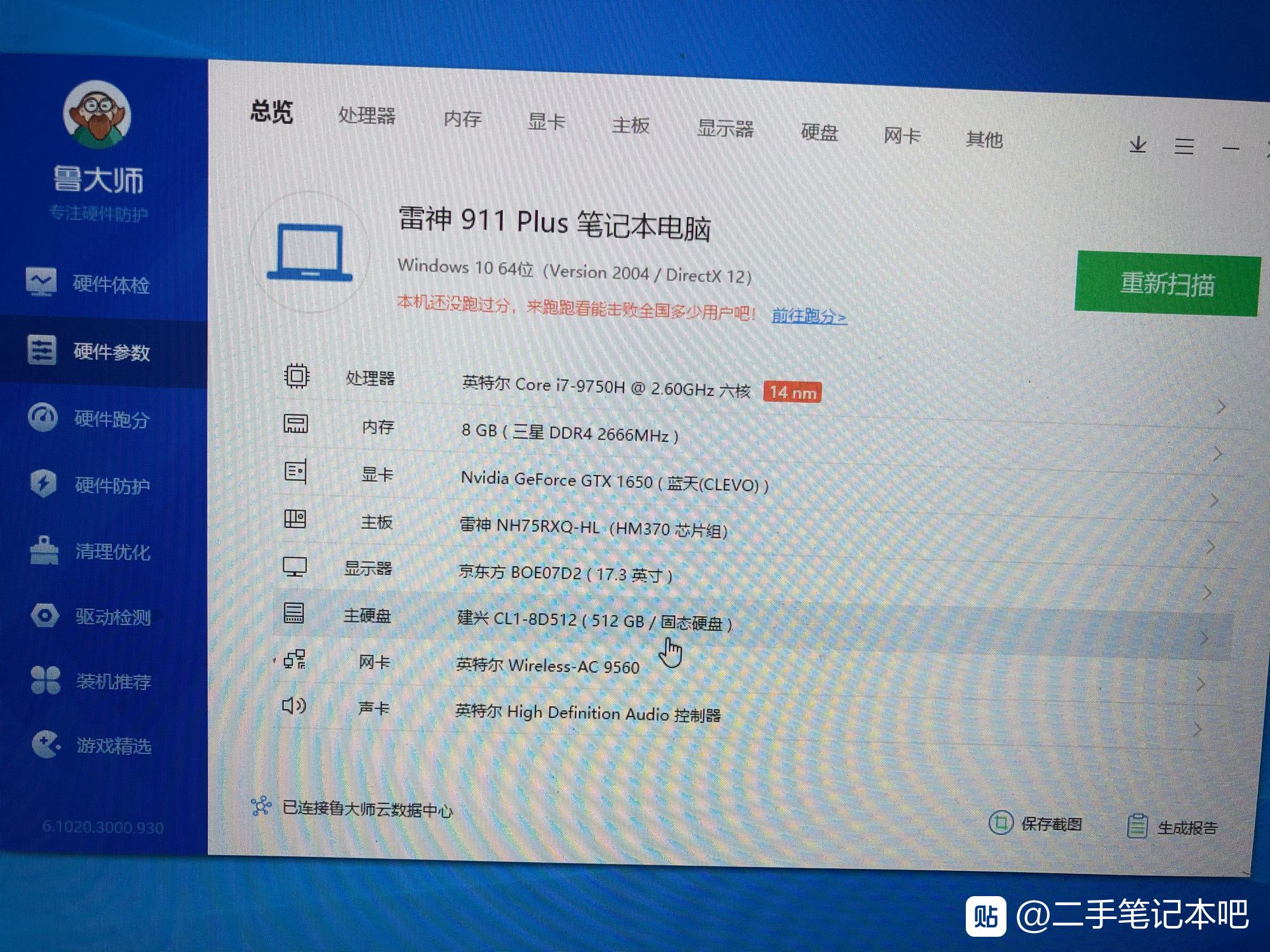Click the network card icon
The height and width of the screenshot is (952, 1270).
coord(294,660)
